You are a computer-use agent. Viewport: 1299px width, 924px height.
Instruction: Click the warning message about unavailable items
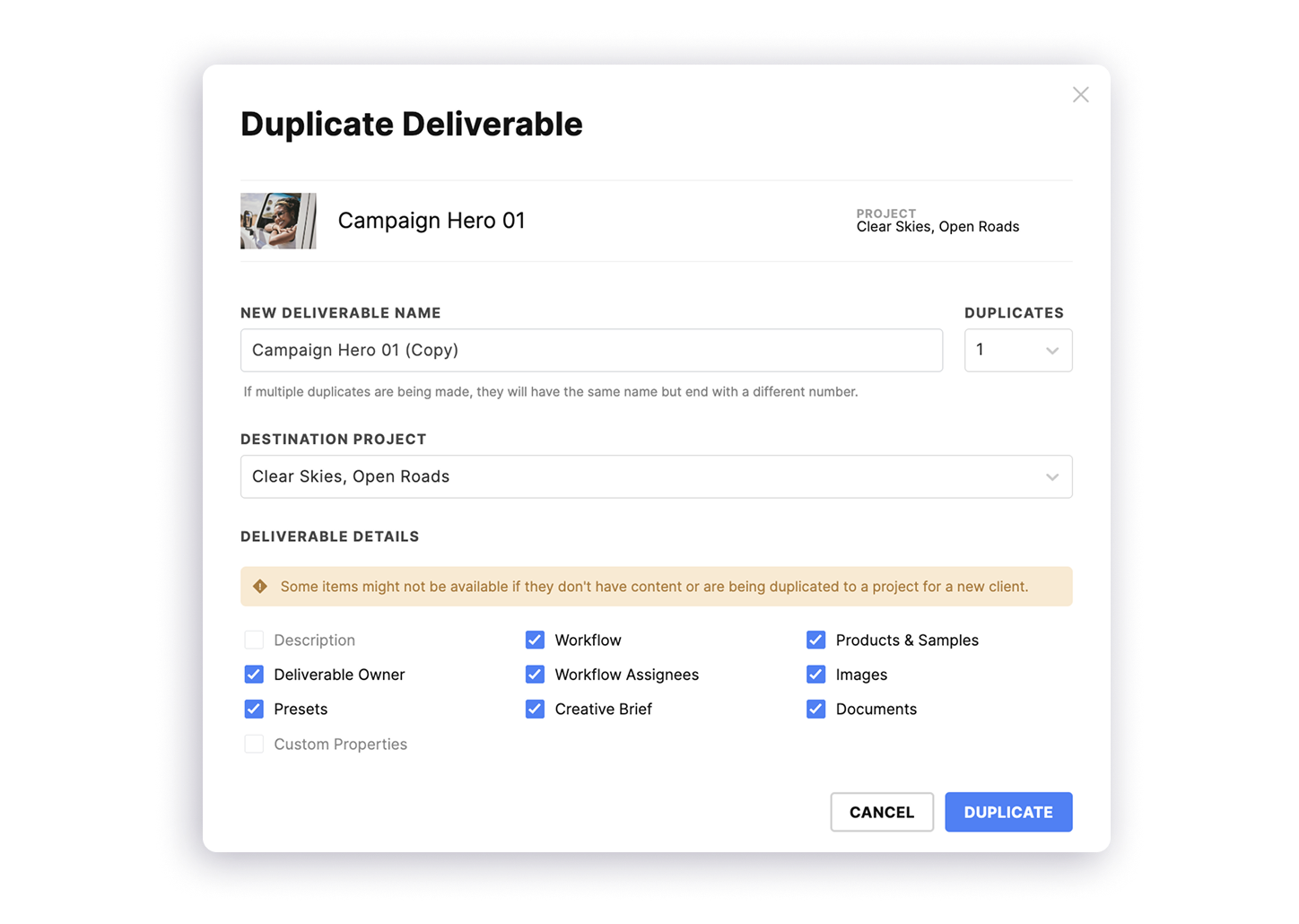pyautogui.click(x=654, y=587)
